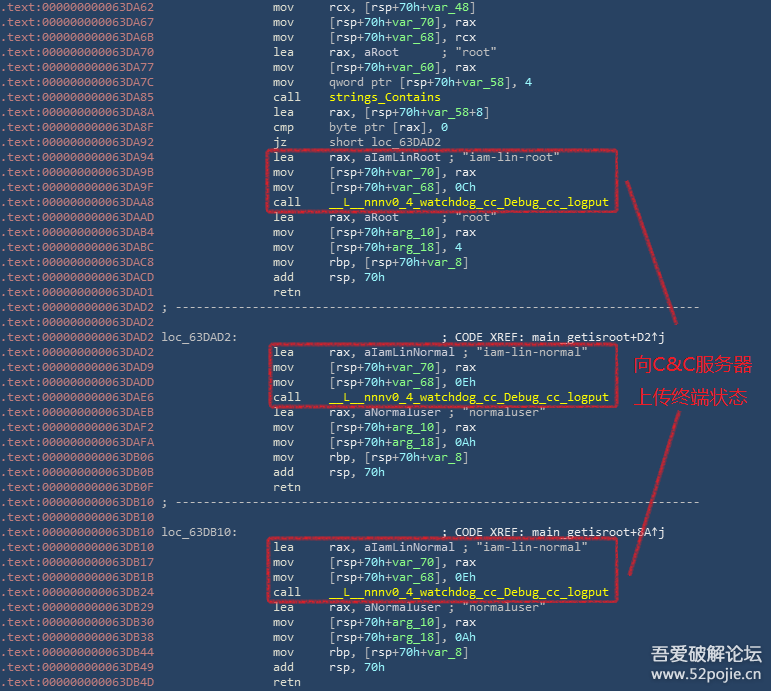771x691 pixels.
Task: Click aNormaluser operand at address 63DAEB
Action: 402,412
